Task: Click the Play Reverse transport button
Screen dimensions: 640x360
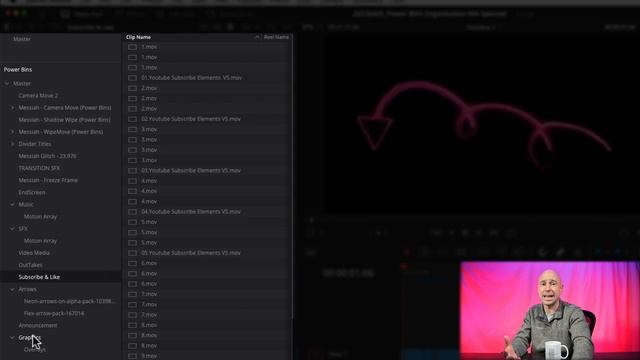Action: coord(451,233)
